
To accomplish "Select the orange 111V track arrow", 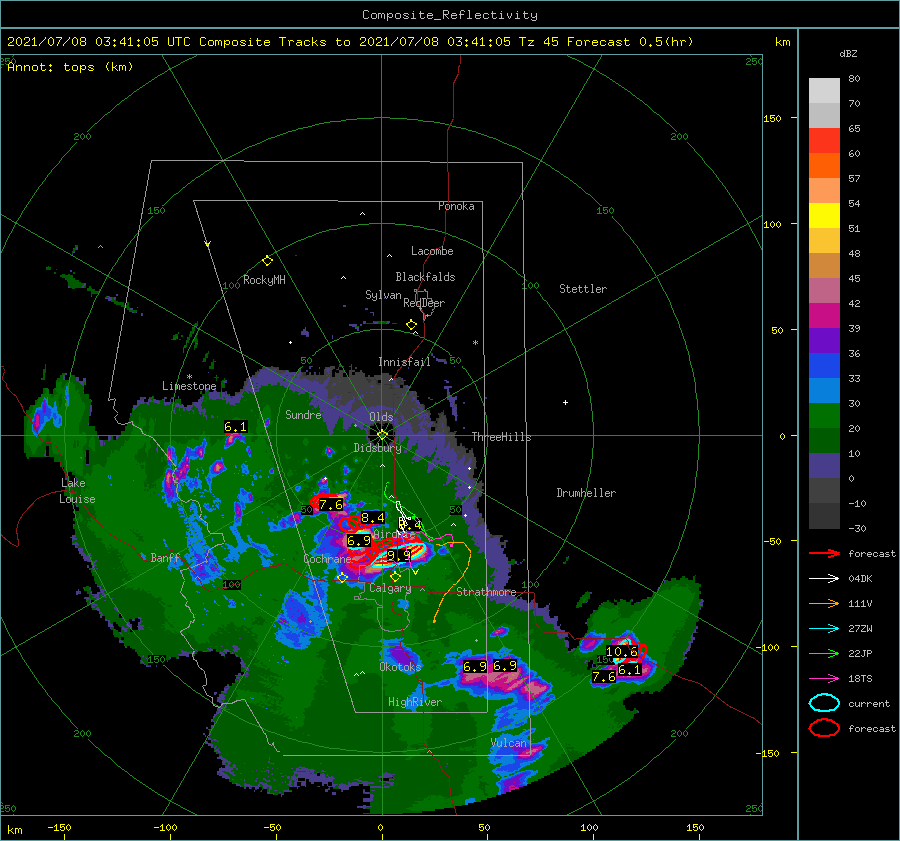I will pos(824,603).
